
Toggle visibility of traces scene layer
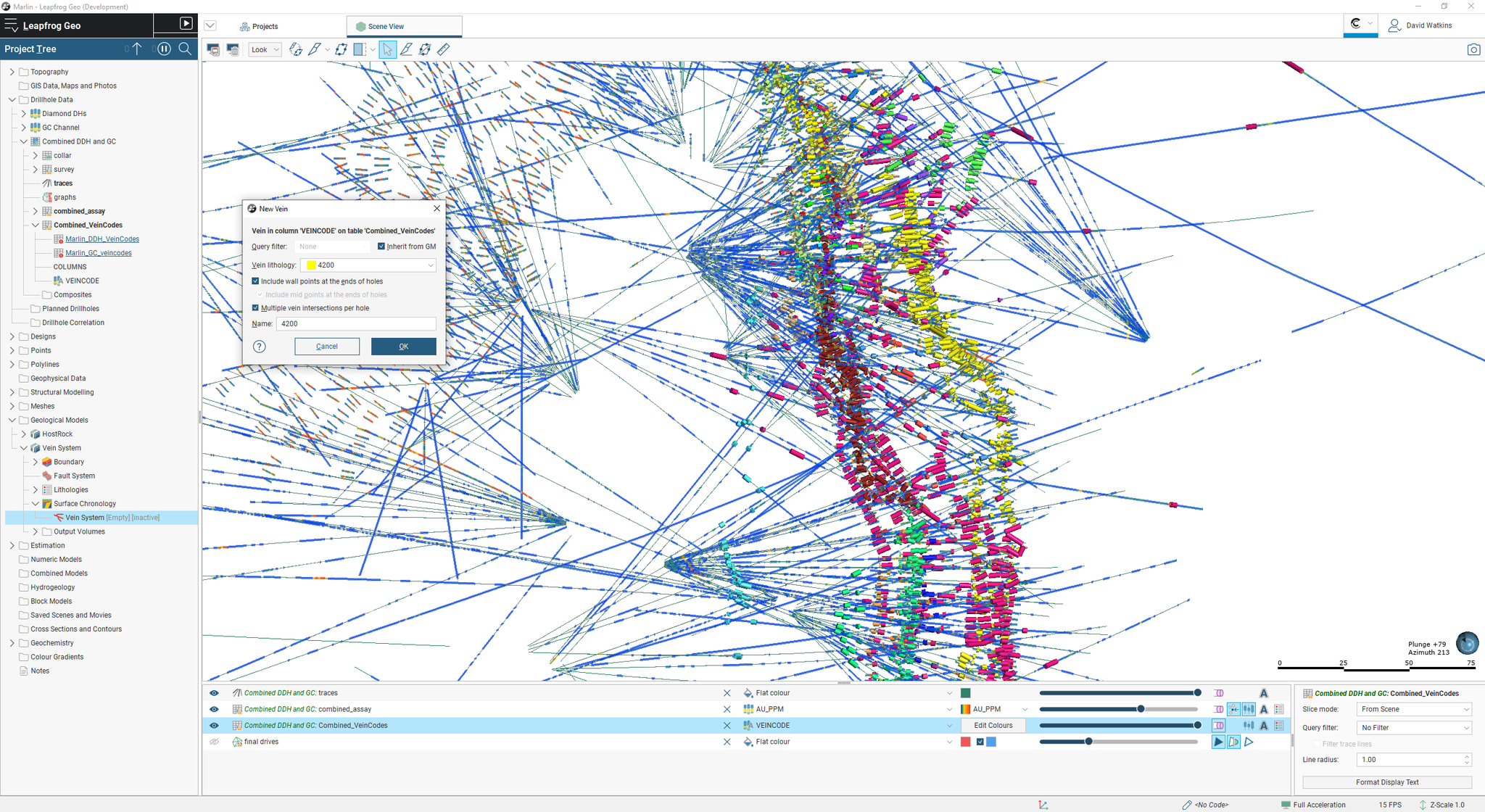tap(214, 693)
